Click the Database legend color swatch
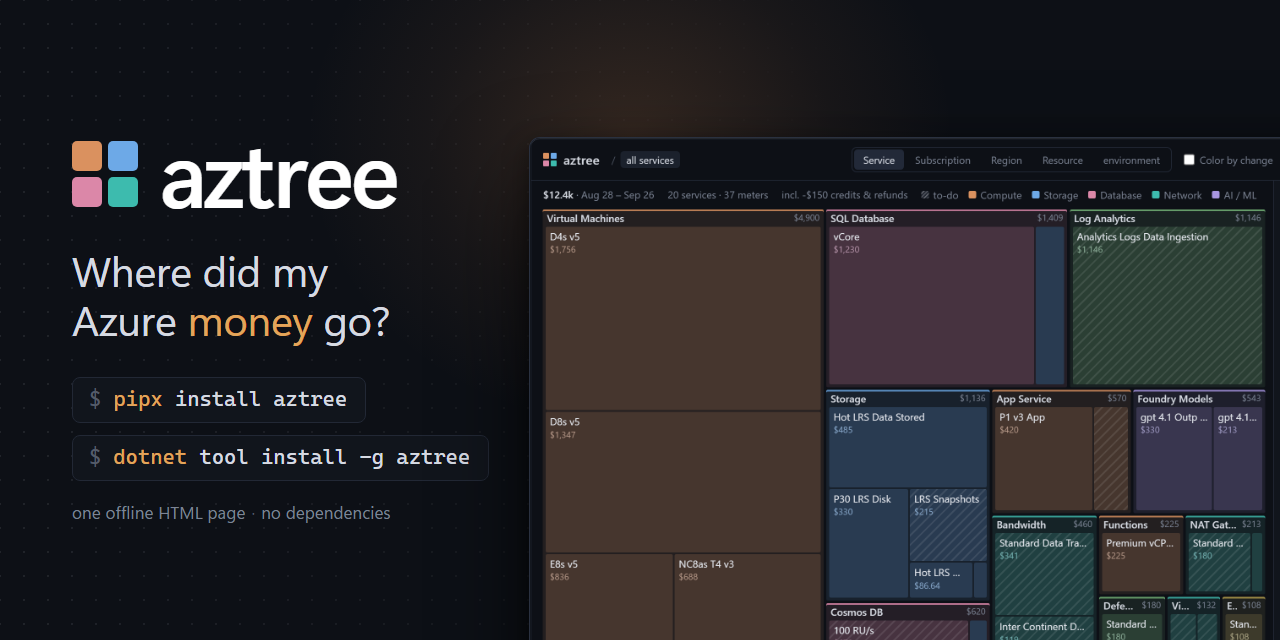The image size is (1280, 640). tap(1092, 195)
